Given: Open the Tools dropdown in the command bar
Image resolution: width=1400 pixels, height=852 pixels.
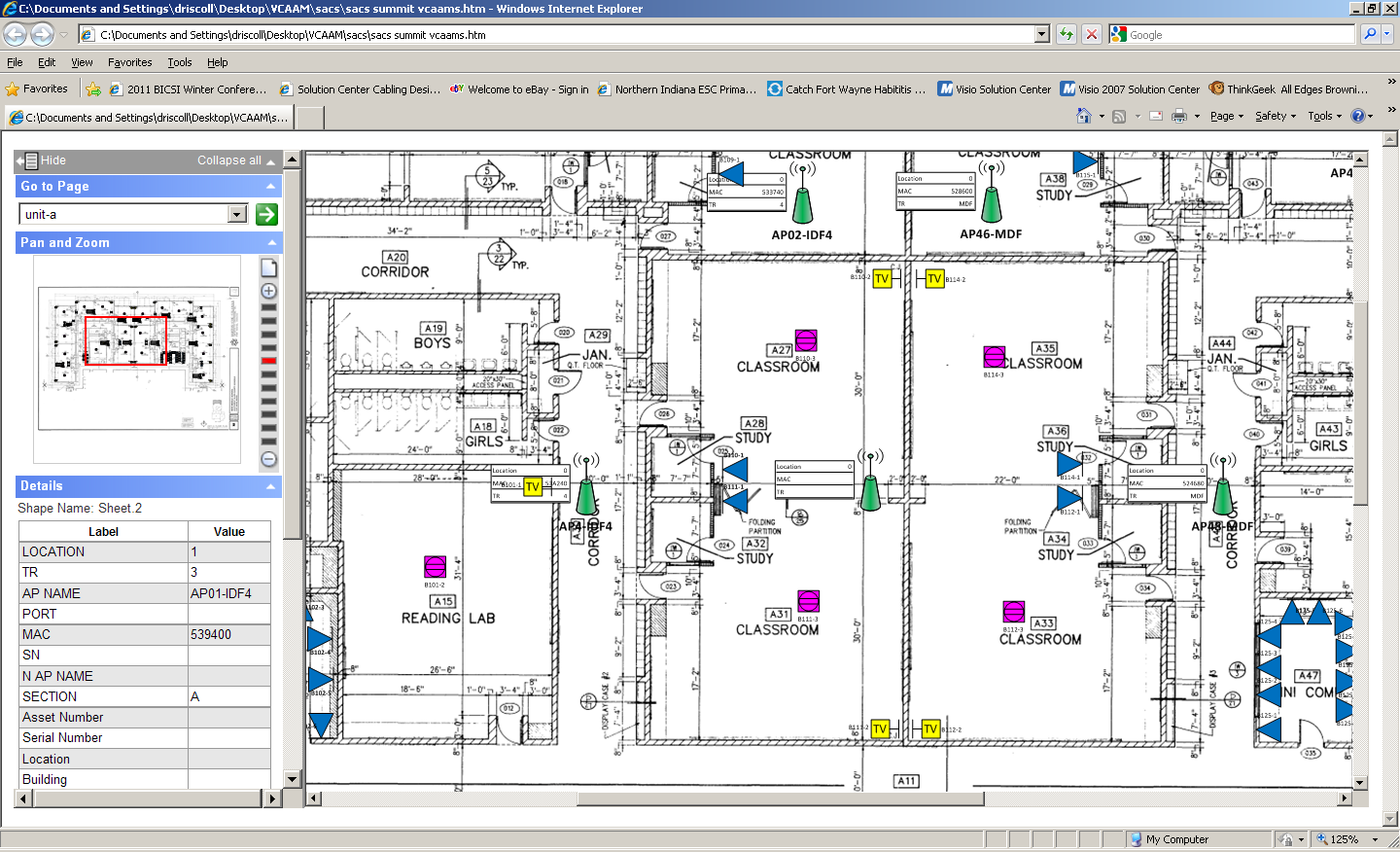Looking at the screenshot, I should click(x=1325, y=116).
